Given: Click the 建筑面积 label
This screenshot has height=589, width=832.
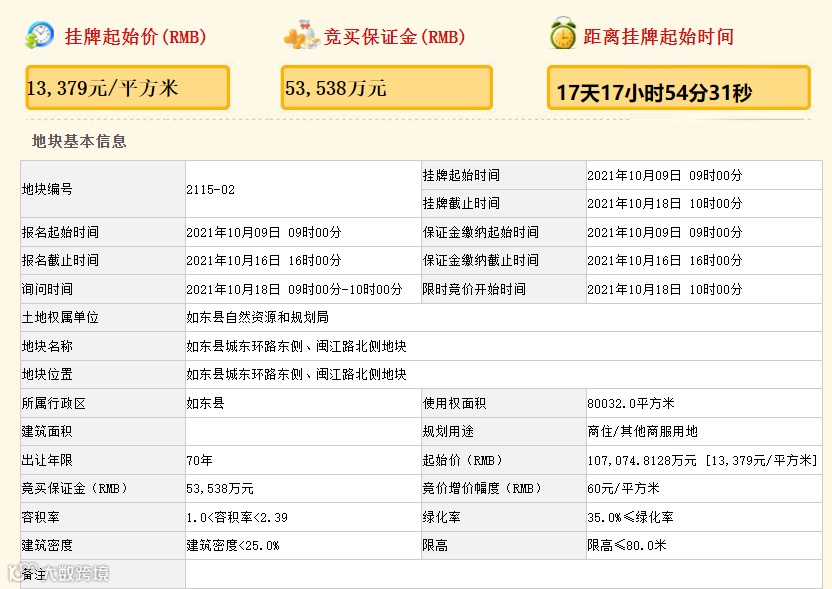Looking at the screenshot, I should [47, 431].
